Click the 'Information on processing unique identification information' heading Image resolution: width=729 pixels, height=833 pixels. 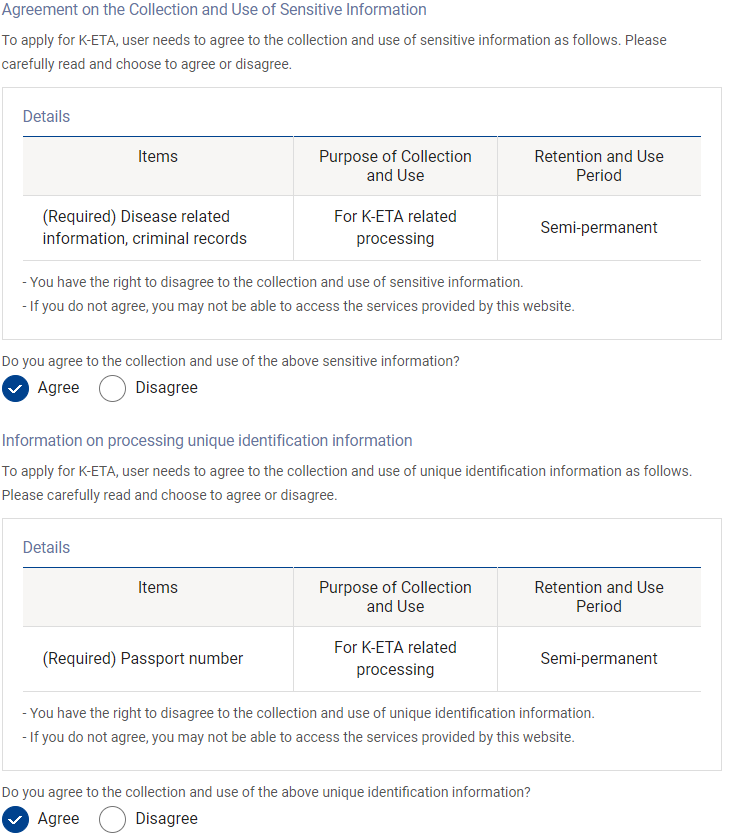pyautogui.click(x=207, y=441)
